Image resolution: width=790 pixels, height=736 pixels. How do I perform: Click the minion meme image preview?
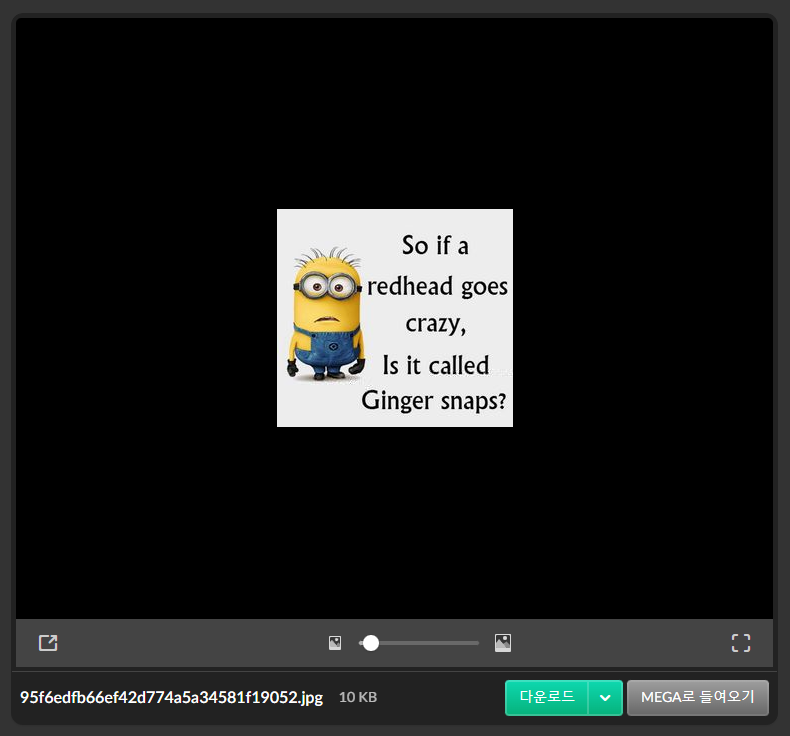pos(395,318)
